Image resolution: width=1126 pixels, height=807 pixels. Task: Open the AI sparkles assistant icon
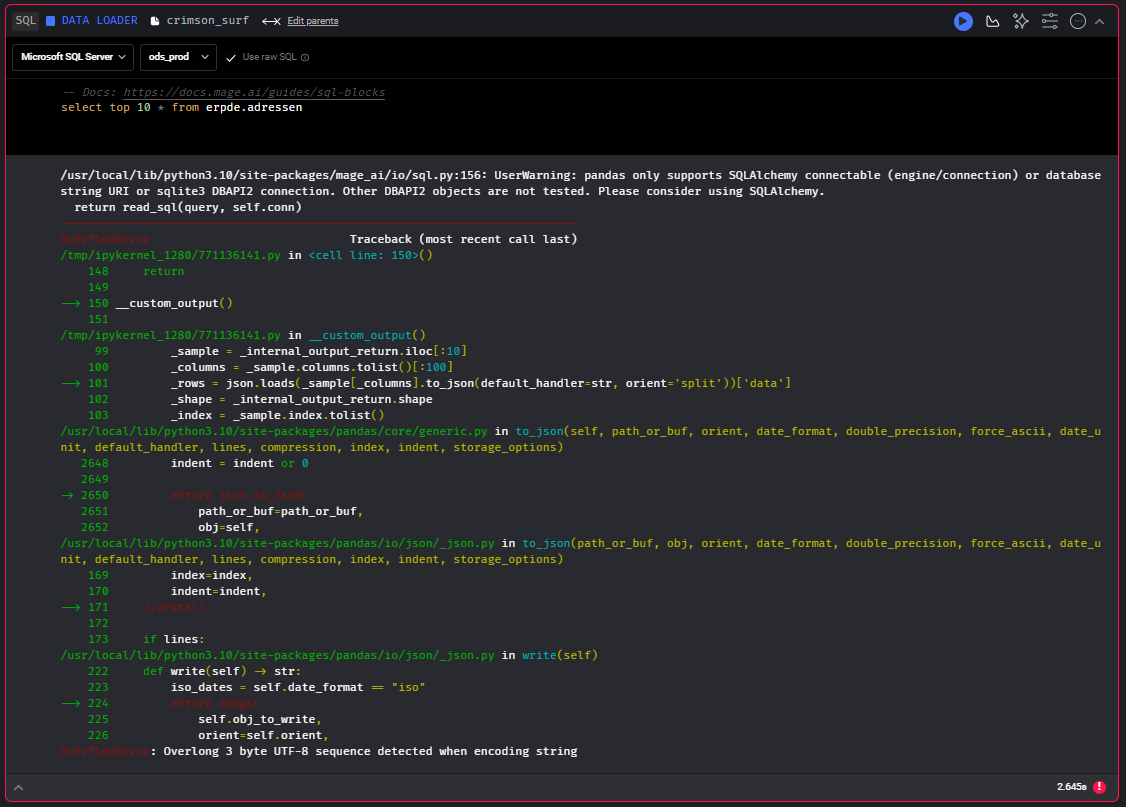pyautogui.click(x=1021, y=21)
